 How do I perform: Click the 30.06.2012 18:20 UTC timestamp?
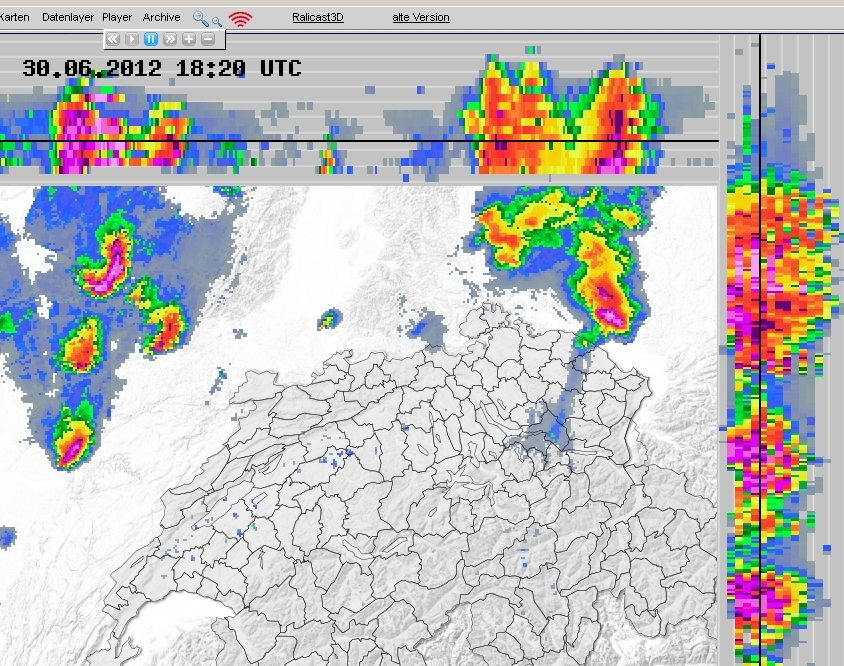pyautogui.click(x=161, y=68)
